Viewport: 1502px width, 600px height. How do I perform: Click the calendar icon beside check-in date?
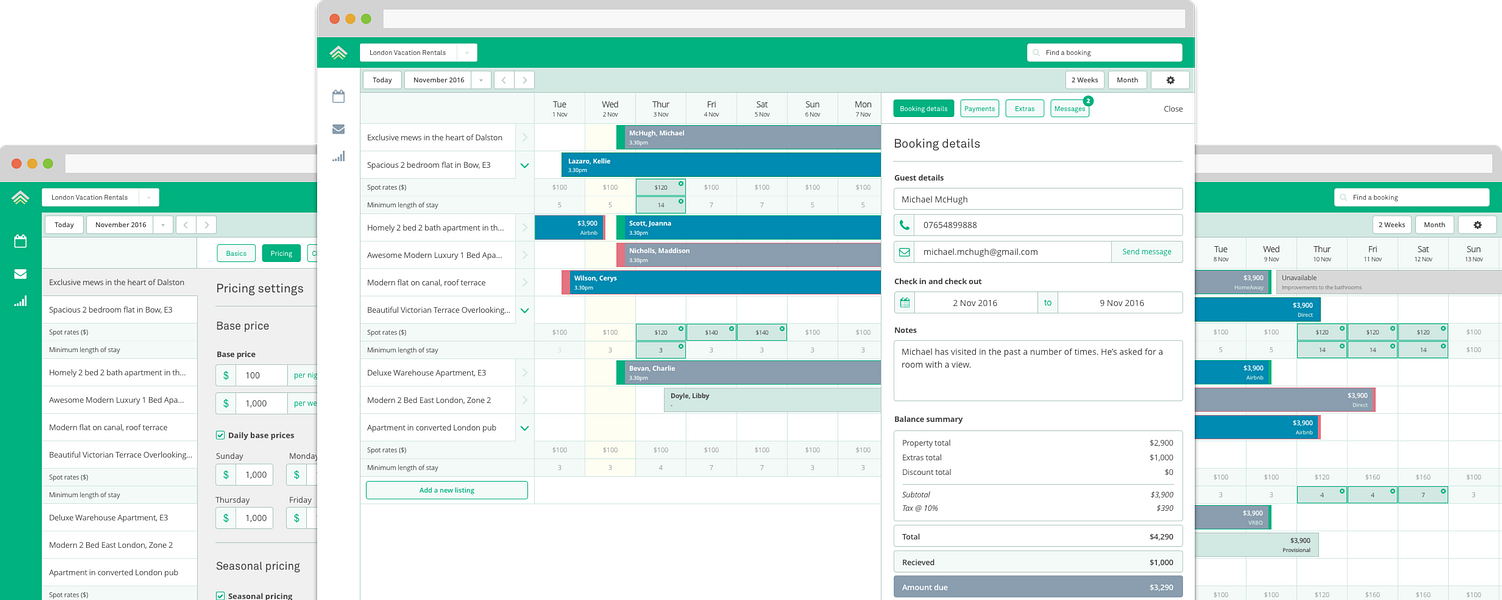click(x=905, y=302)
